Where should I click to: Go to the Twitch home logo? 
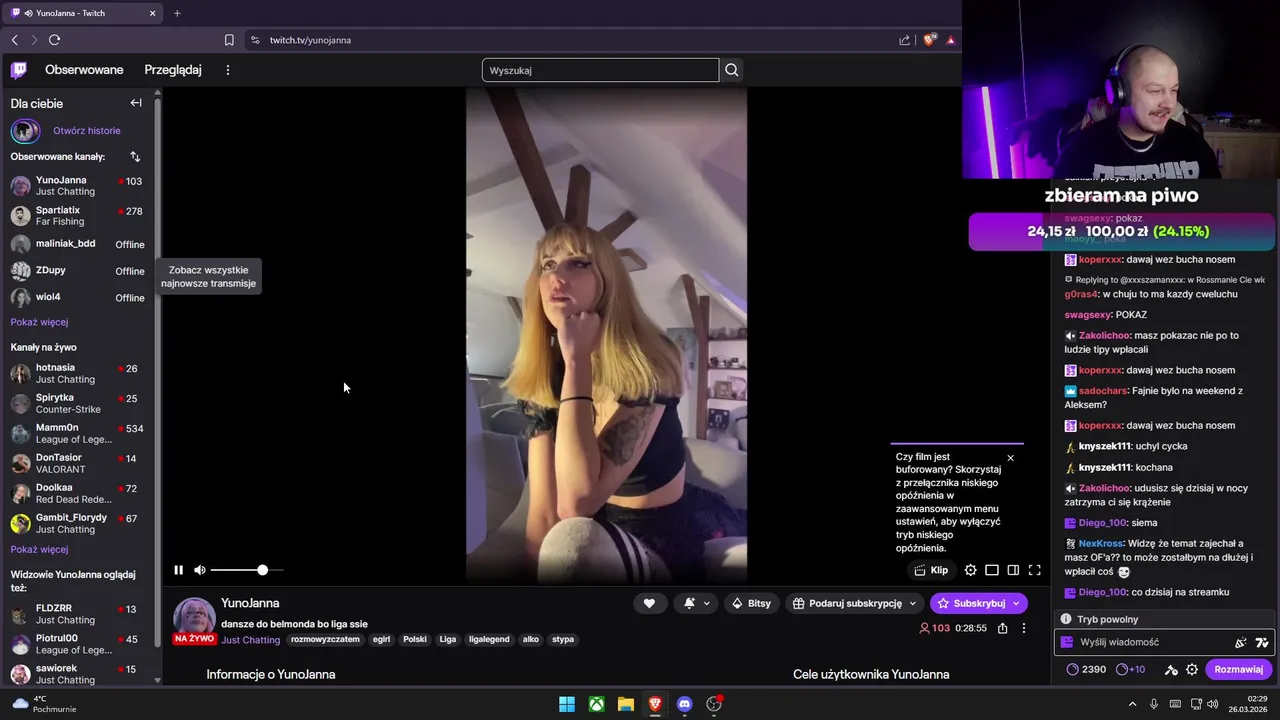pos(19,70)
